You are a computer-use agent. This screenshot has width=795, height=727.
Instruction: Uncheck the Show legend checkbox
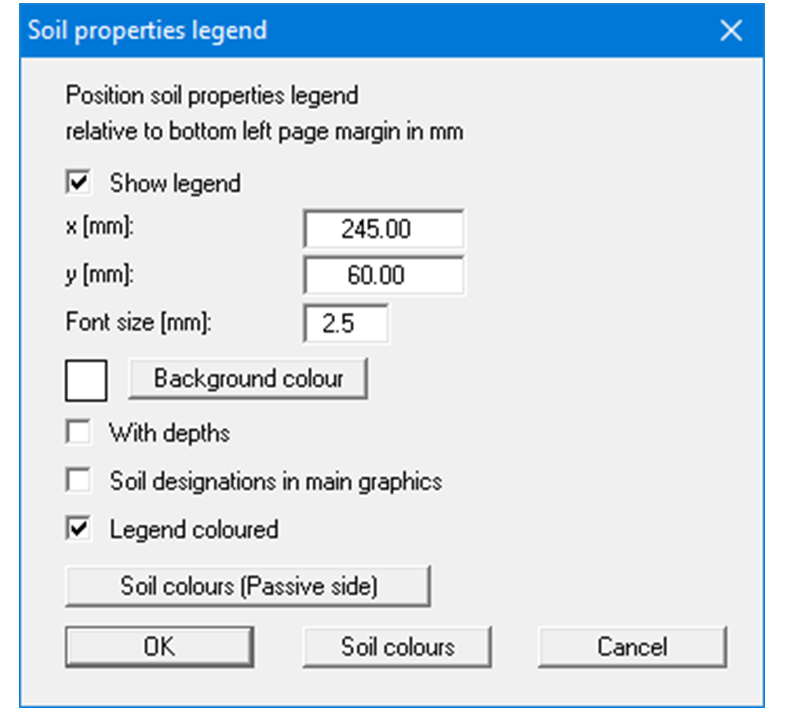(x=77, y=184)
